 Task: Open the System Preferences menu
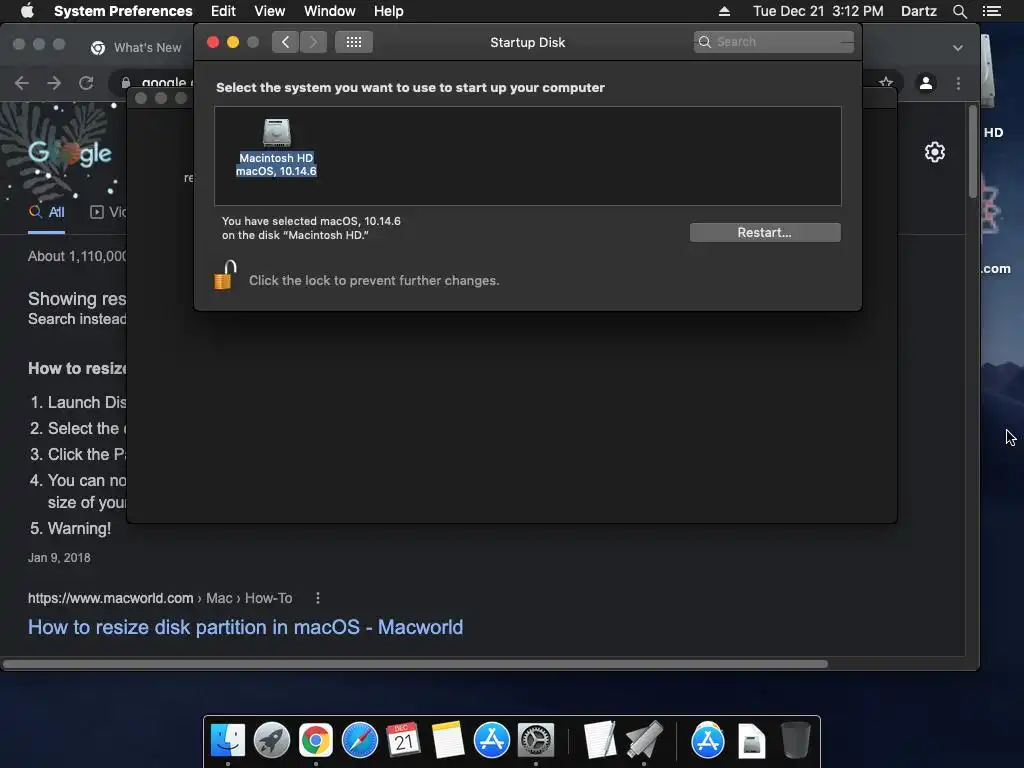coord(123,11)
